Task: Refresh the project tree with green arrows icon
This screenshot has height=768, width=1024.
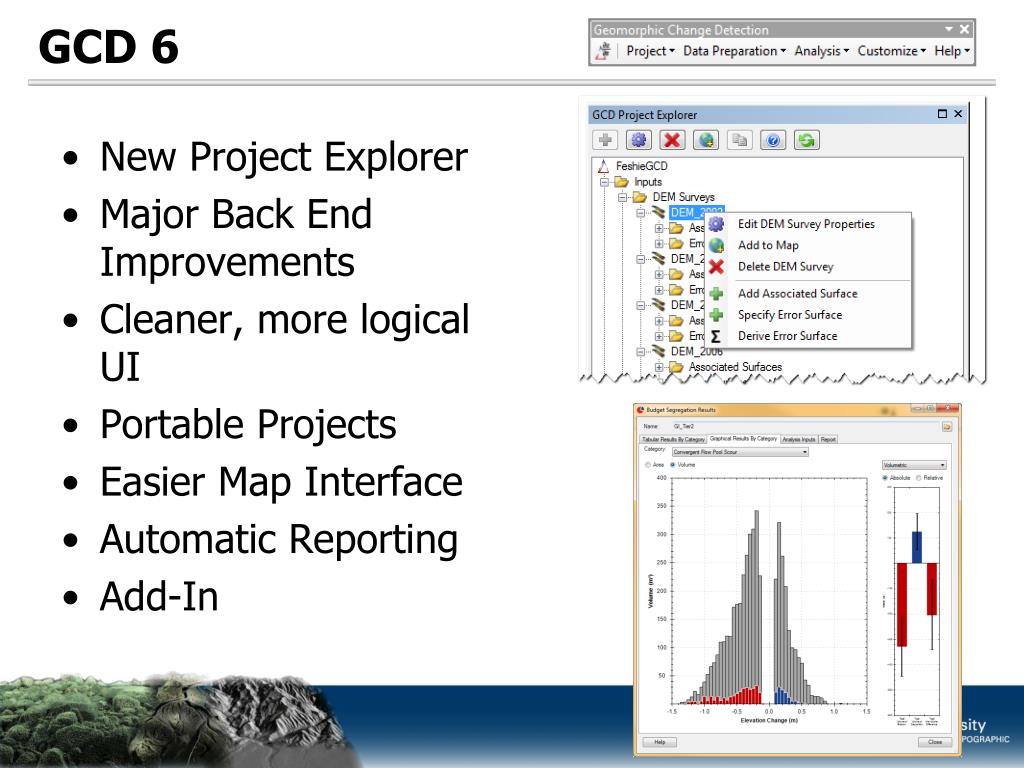Action: pyautogui.click(x=807, y=140)
